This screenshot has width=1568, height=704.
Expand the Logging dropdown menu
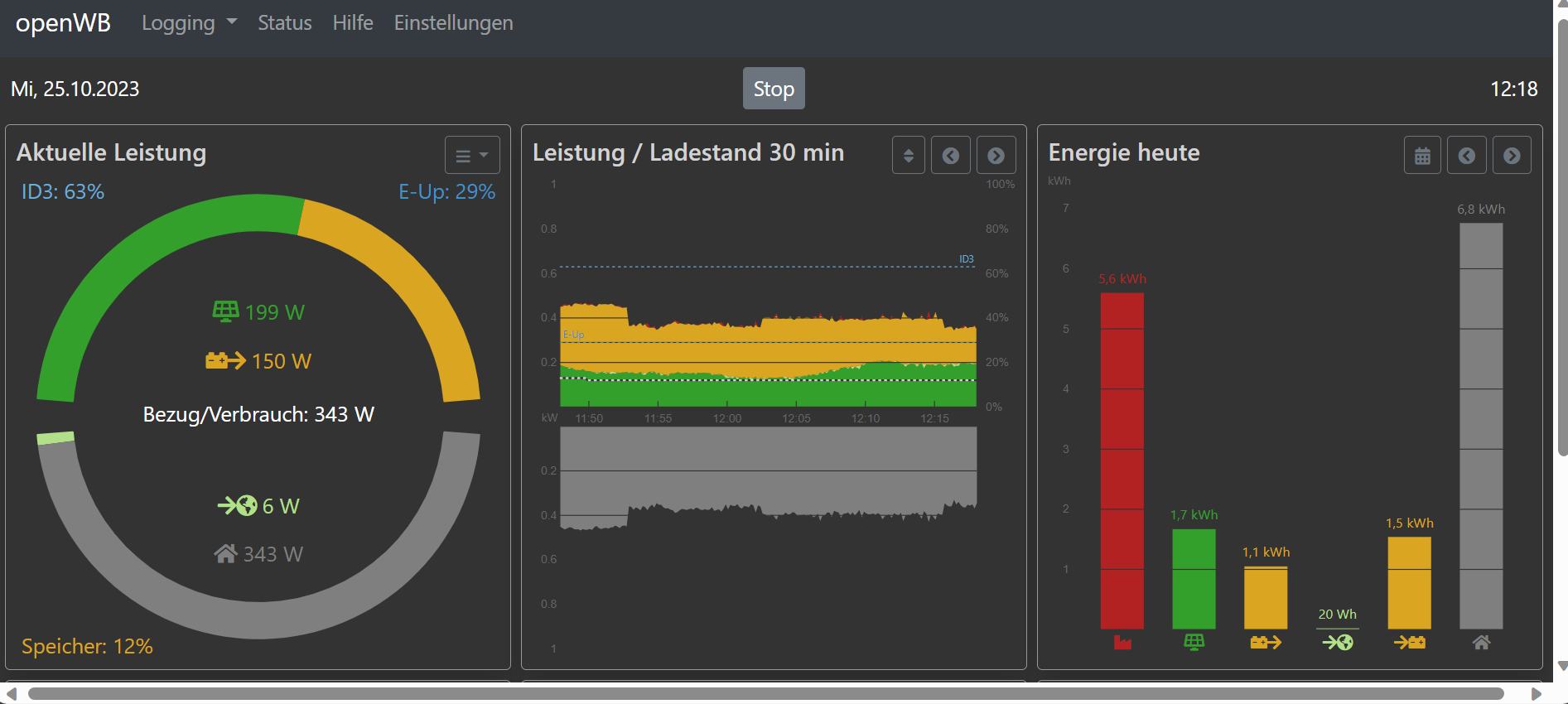tap(189, 23)
